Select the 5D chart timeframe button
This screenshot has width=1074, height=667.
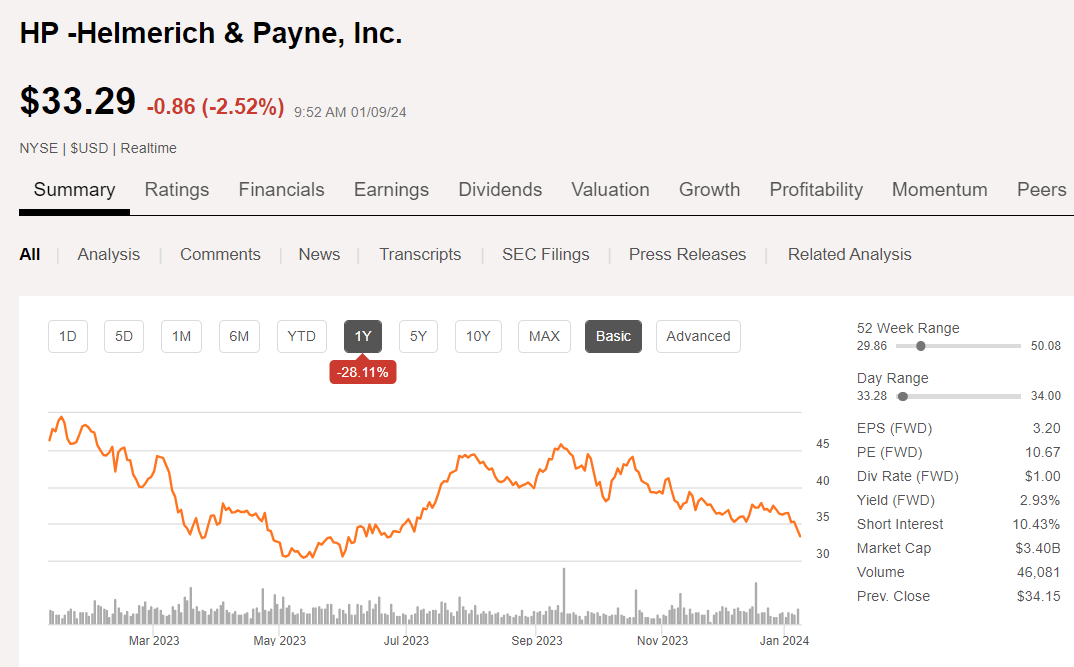(x=124, y=336)
